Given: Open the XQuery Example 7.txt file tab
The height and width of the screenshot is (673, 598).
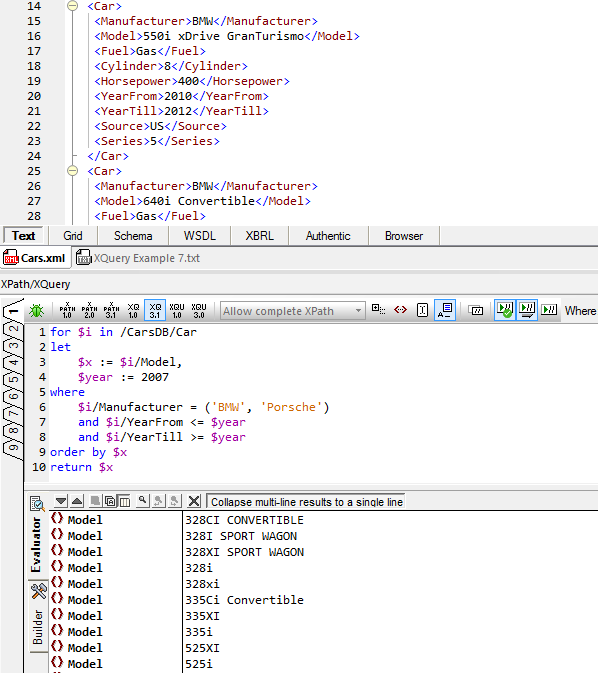Looking at the screenshot, I should point(138,258).
